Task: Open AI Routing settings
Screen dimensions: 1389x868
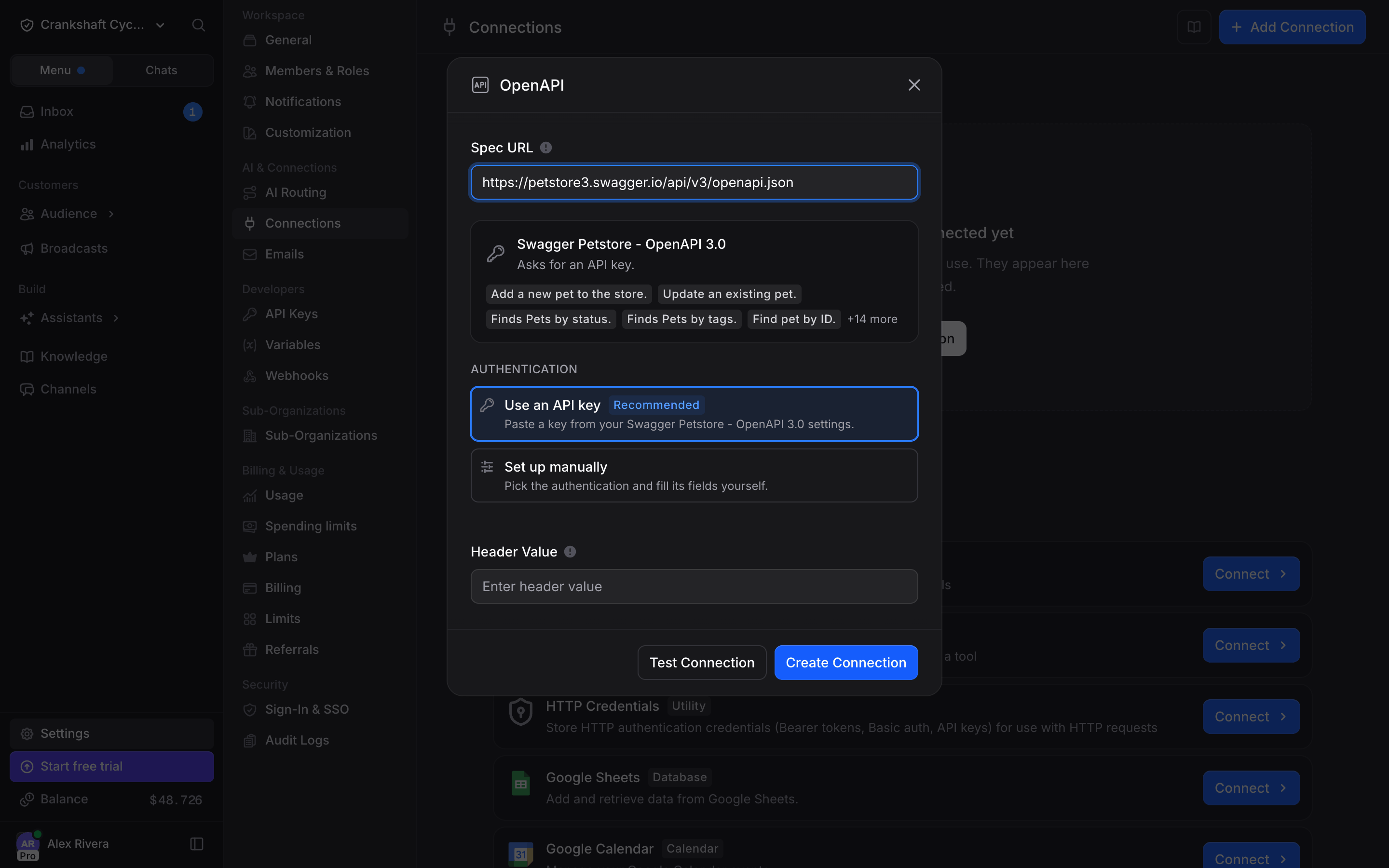Action: pos(320,192)
